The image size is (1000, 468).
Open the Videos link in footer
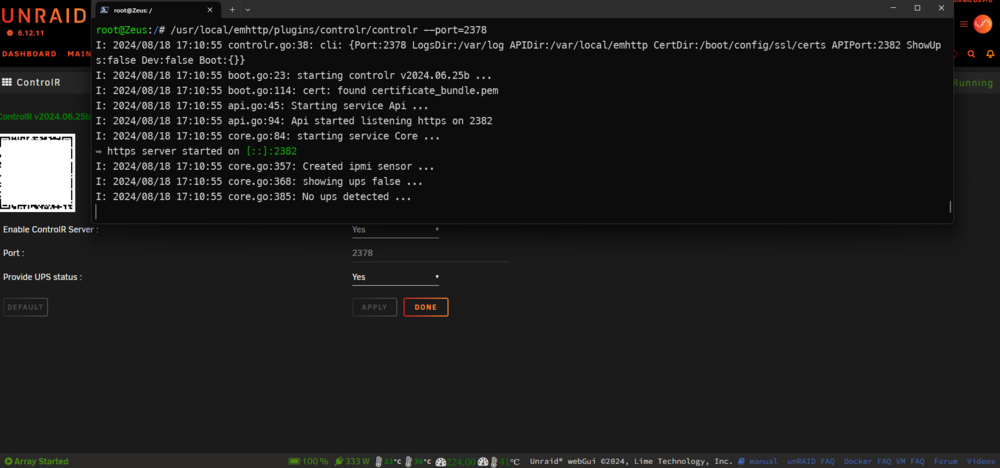pos(981,461)
